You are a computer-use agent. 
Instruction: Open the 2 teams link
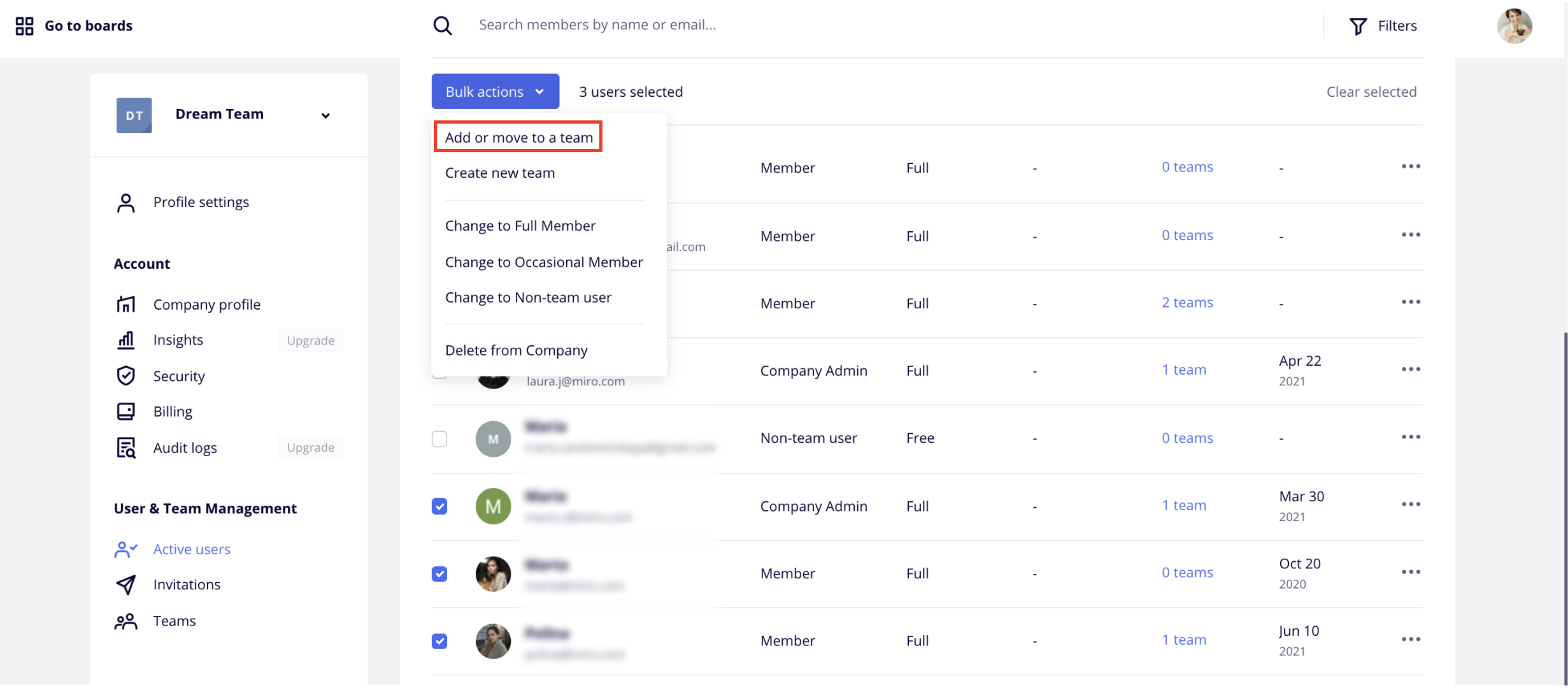pyautogui.click(x=1187, y=303)
